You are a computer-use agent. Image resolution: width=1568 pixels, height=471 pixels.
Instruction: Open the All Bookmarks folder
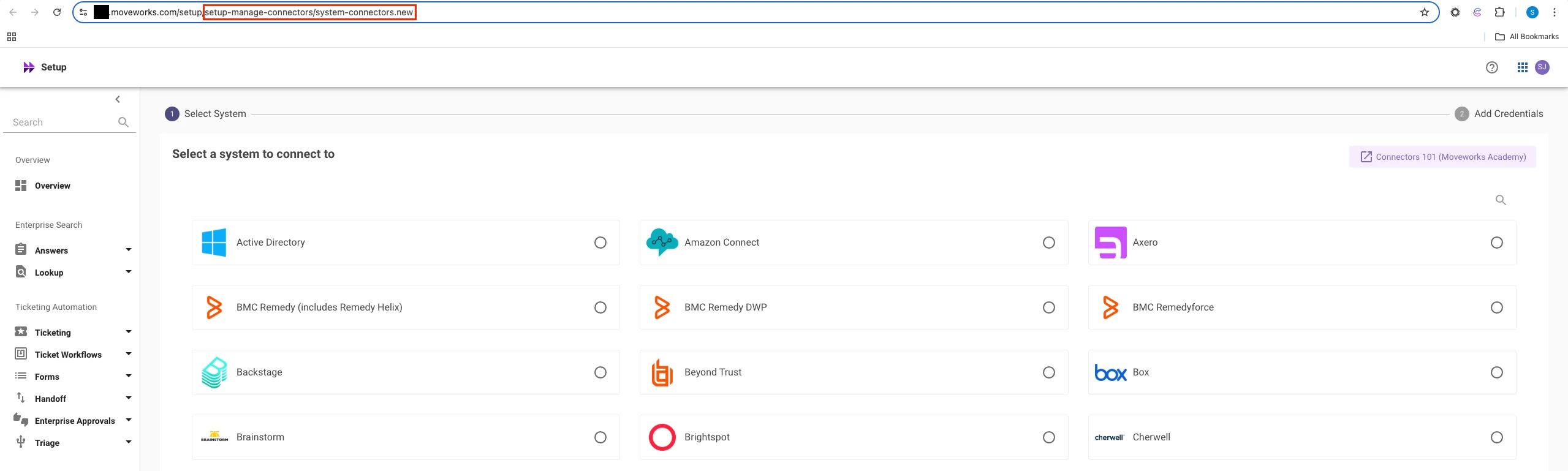[1527, 37]
